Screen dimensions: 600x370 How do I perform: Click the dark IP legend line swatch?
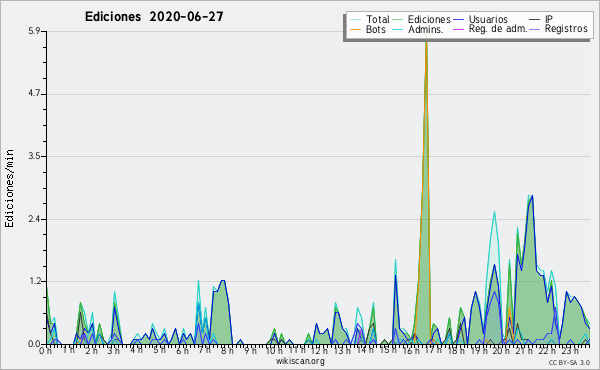535,20
